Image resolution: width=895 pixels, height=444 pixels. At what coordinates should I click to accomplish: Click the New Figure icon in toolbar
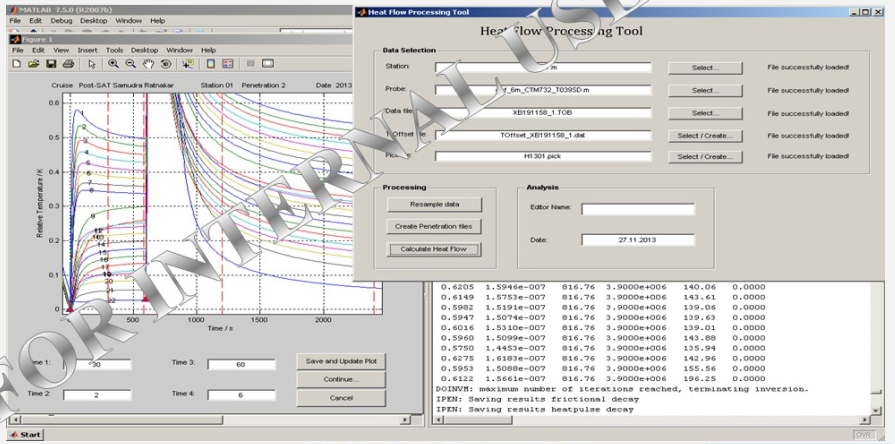[17, 64]
